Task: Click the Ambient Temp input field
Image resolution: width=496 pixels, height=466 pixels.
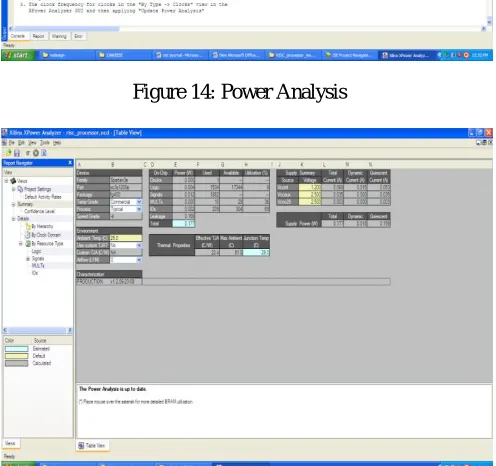Action: (126, 238)
